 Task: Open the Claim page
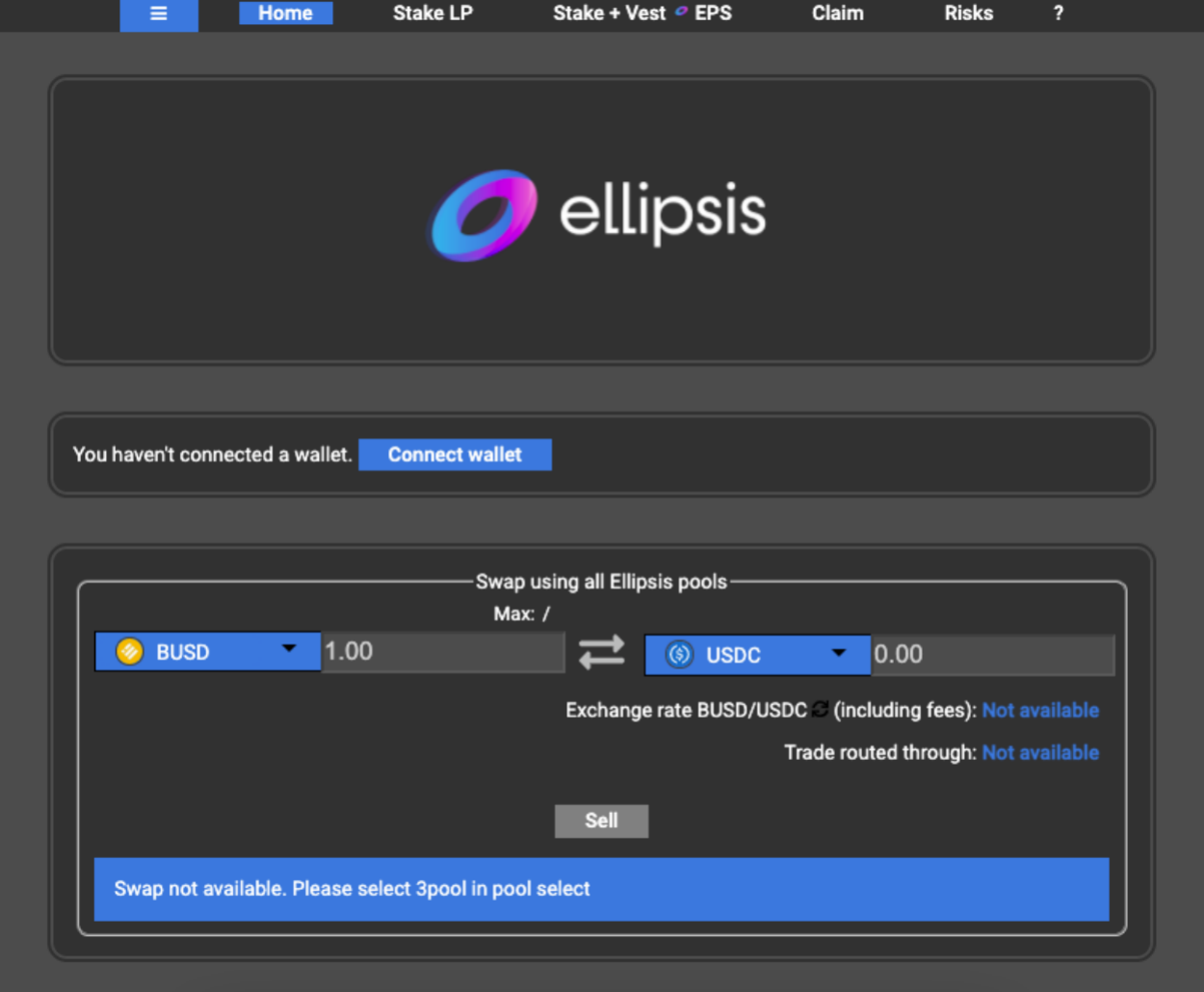tap(837, 13)
